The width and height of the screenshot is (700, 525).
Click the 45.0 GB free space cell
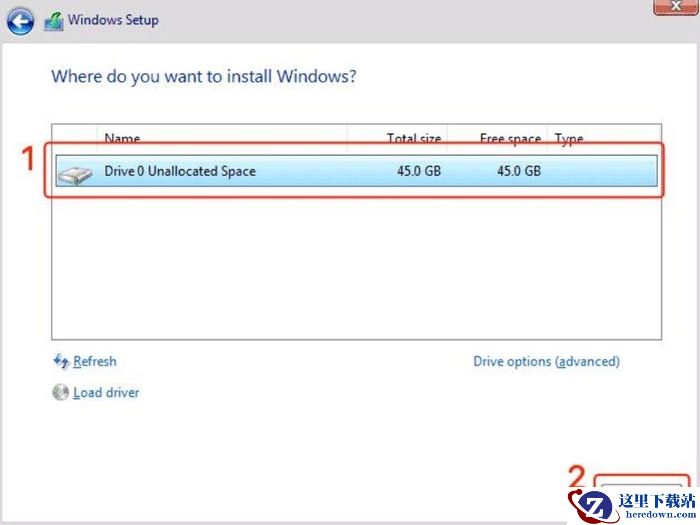pos(519,171)
